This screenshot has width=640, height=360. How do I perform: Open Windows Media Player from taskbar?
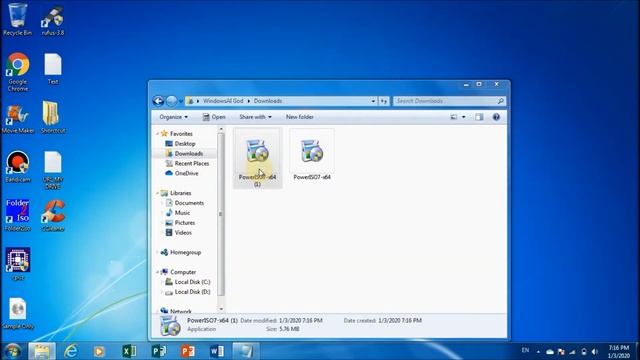point(99,351)
